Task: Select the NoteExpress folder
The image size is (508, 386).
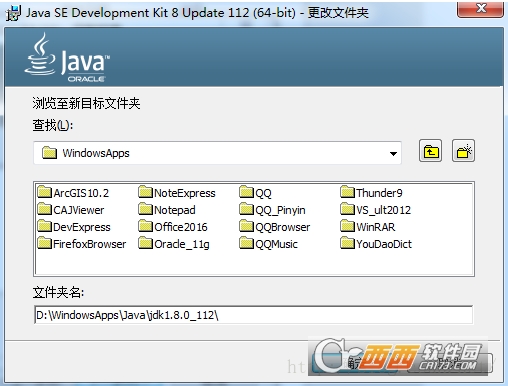Action: 177,193
